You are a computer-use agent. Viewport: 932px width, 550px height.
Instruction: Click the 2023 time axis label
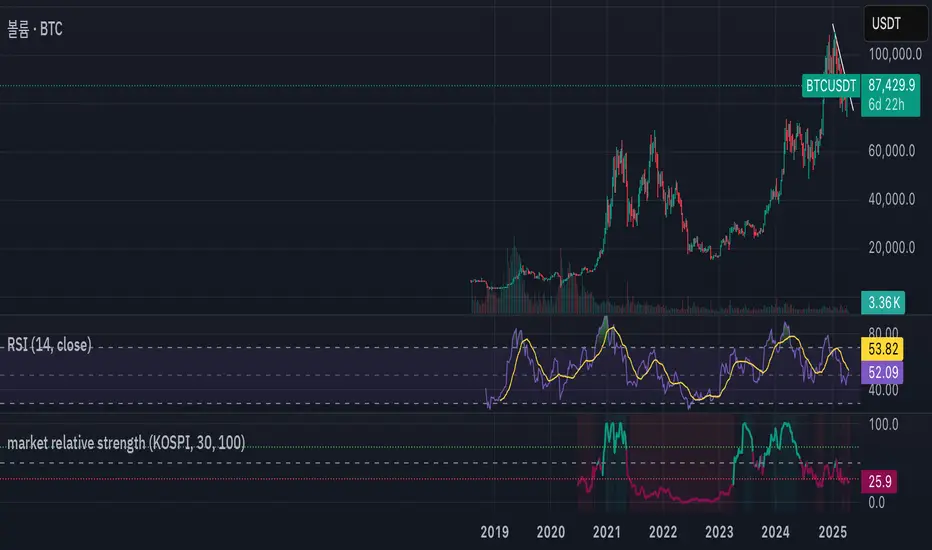pyautogui.click(x=719, y=532)
